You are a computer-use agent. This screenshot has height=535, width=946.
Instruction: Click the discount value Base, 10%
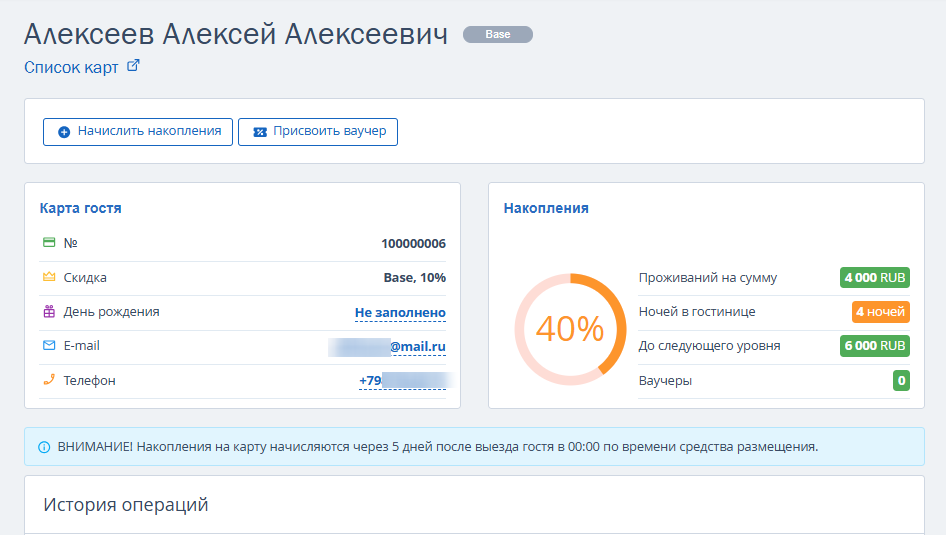click(x=414, y=277)
